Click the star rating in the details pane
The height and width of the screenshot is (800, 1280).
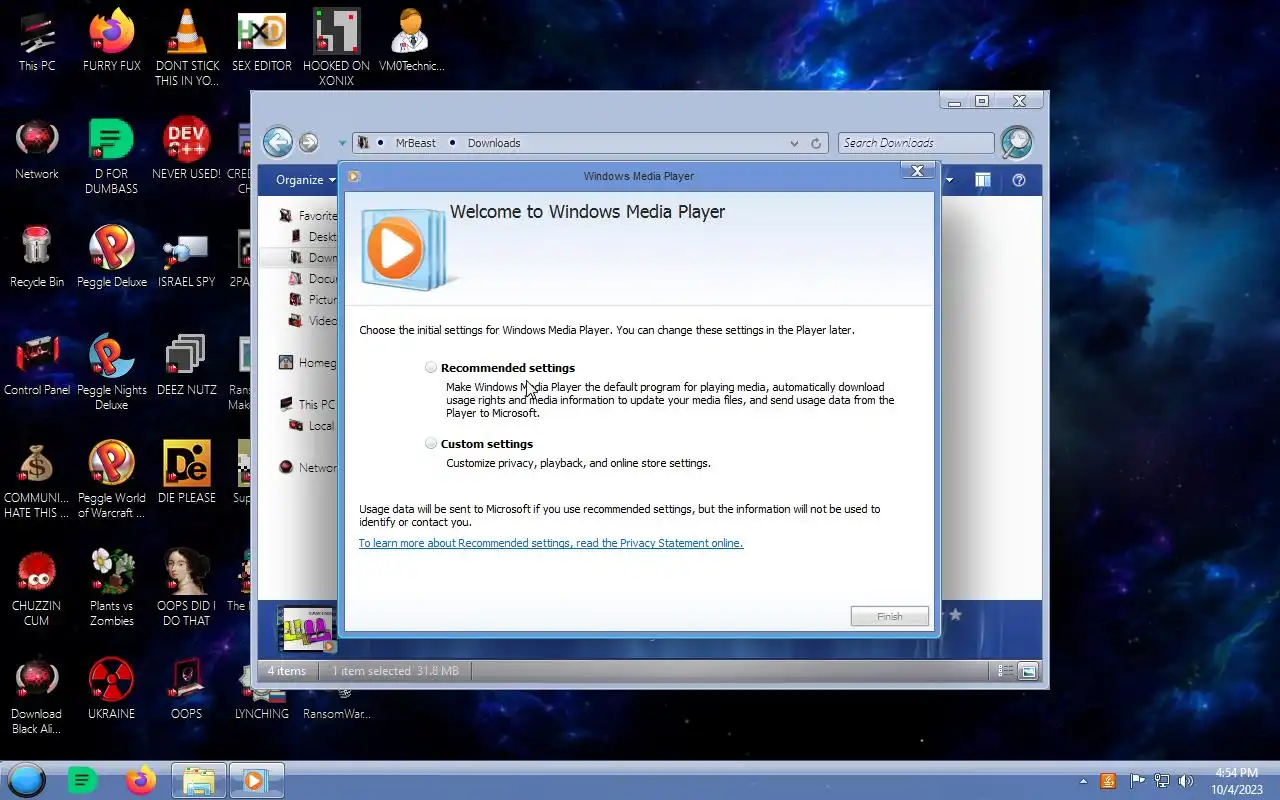[955, 615]
